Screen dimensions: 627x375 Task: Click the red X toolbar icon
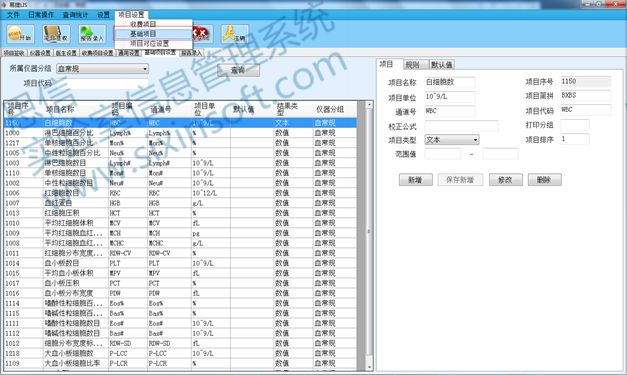[202, 34]
